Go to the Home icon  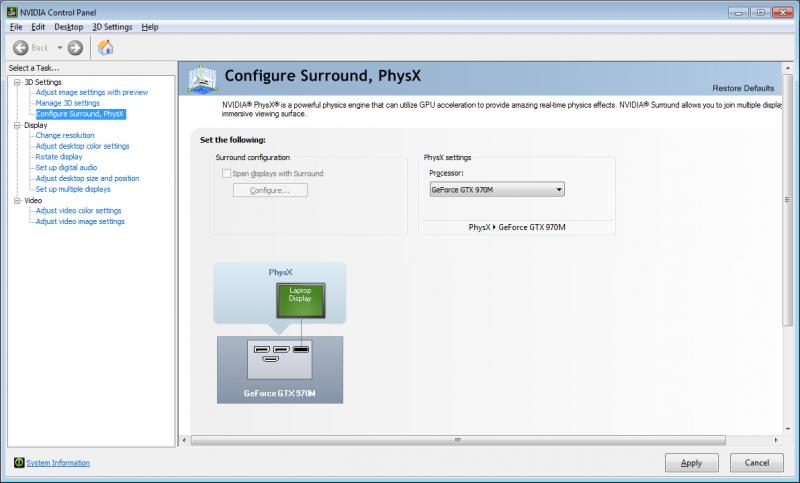point(106,47)
